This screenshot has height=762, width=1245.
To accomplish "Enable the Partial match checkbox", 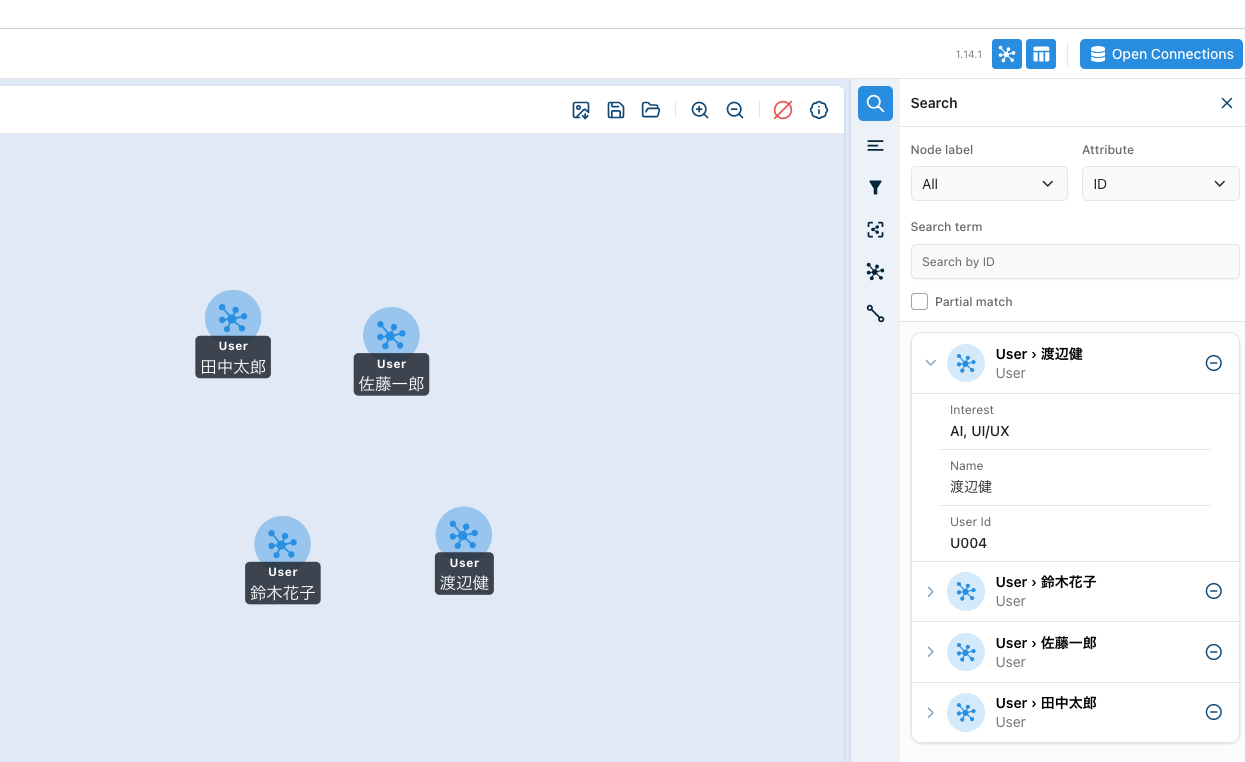I will pos(920,301).
